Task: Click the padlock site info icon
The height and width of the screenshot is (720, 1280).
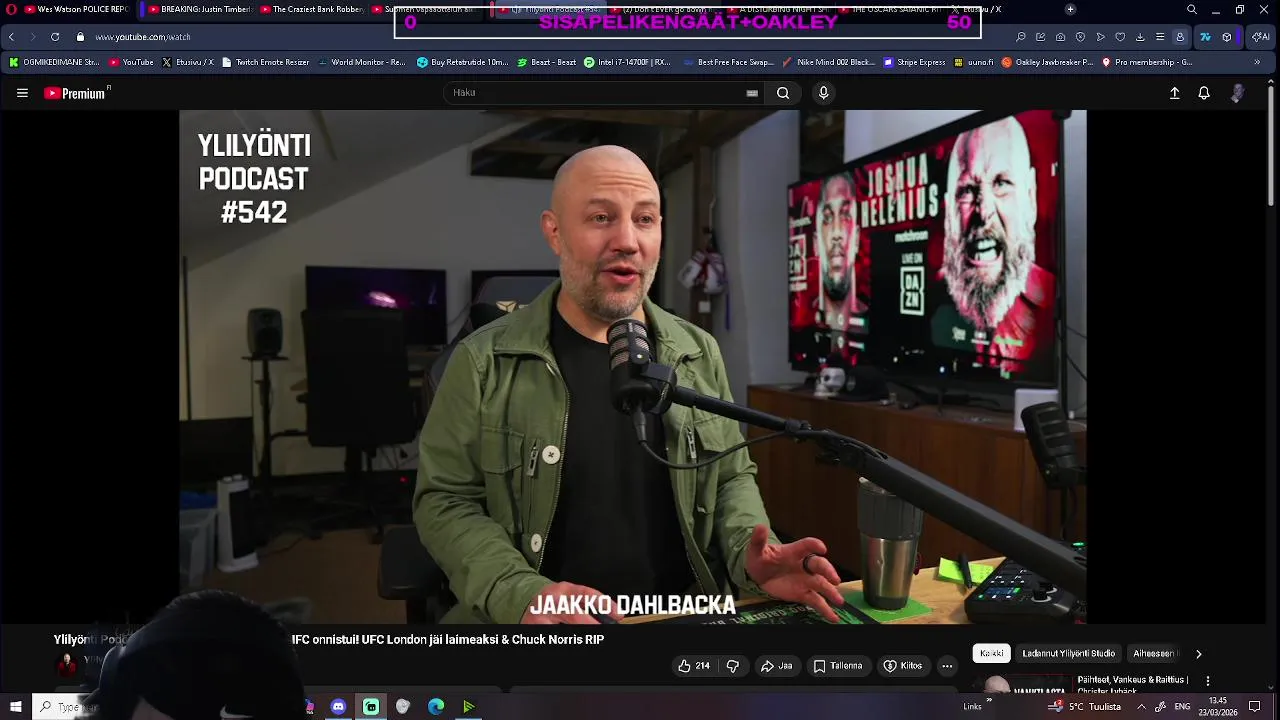Action: 80,37
